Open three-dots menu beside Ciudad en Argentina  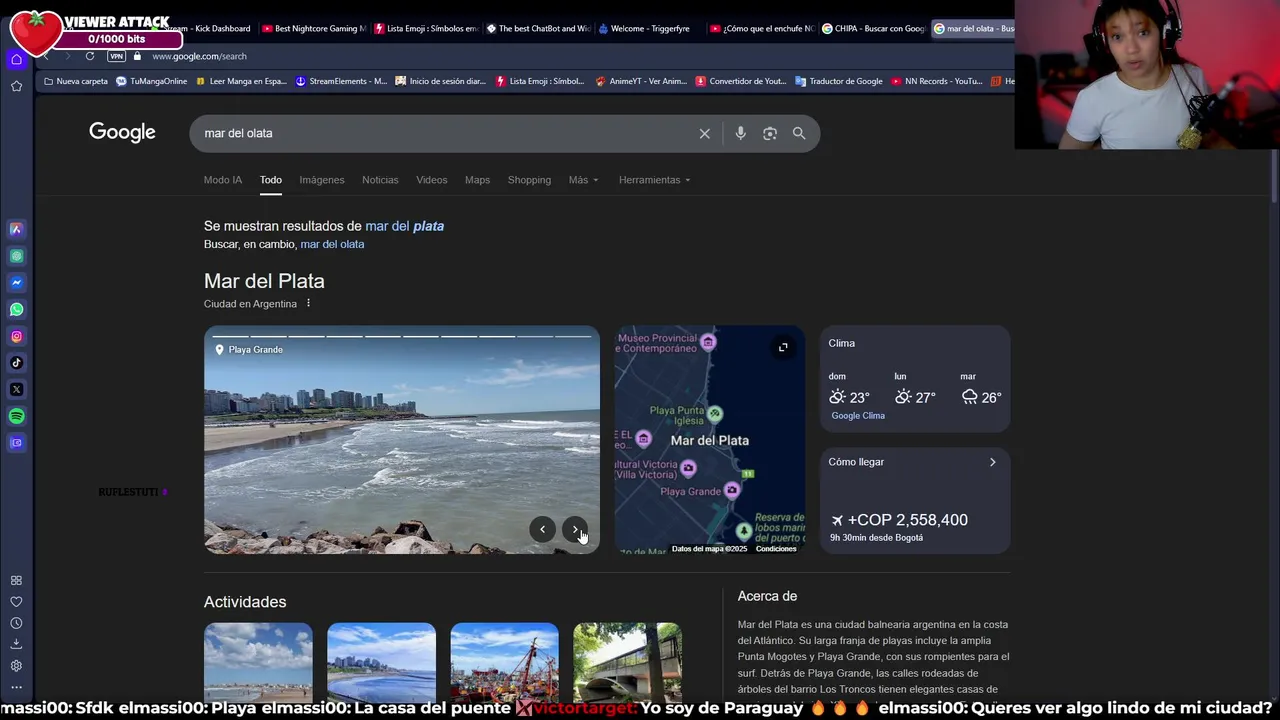[x=308, y=303]
